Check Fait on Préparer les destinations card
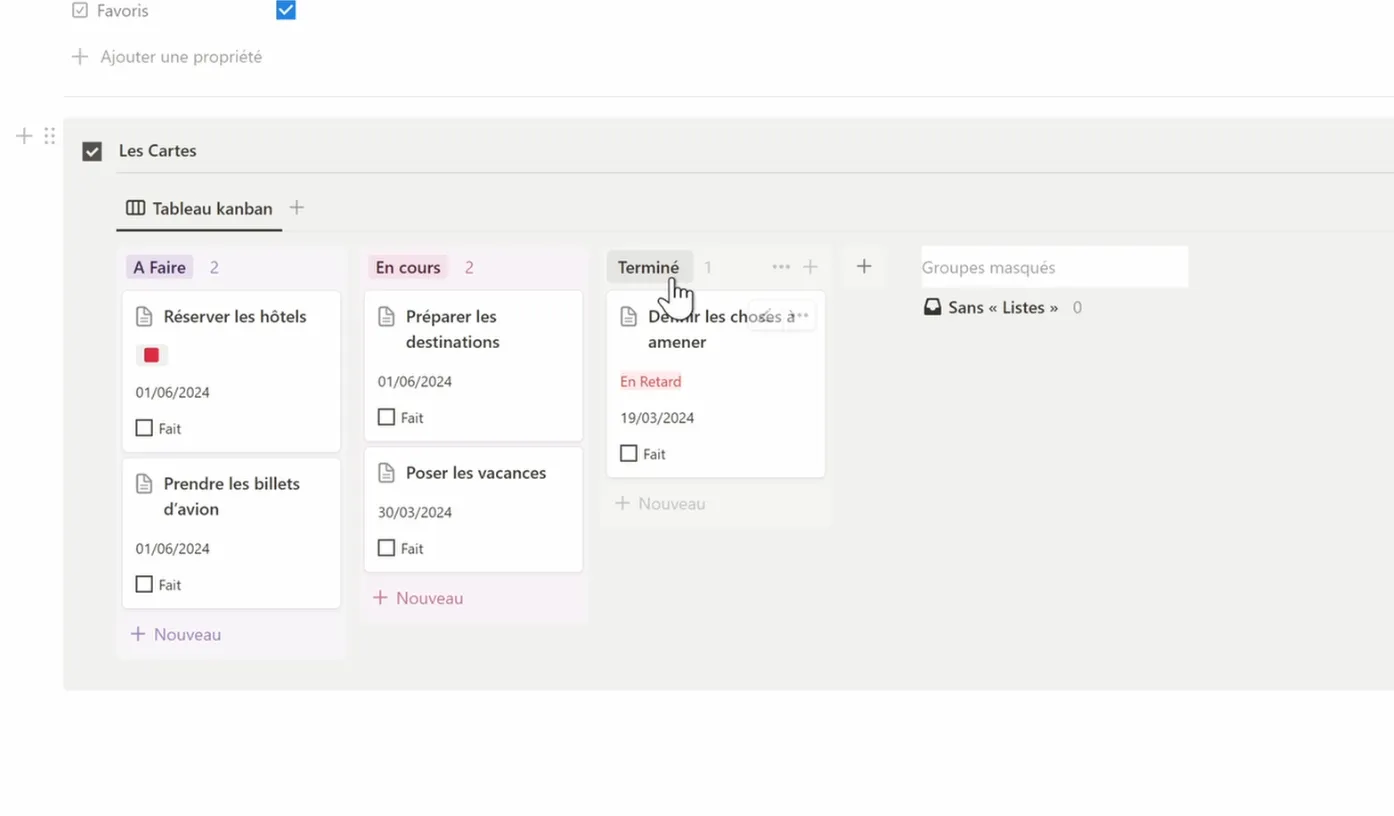 point(386,417)
